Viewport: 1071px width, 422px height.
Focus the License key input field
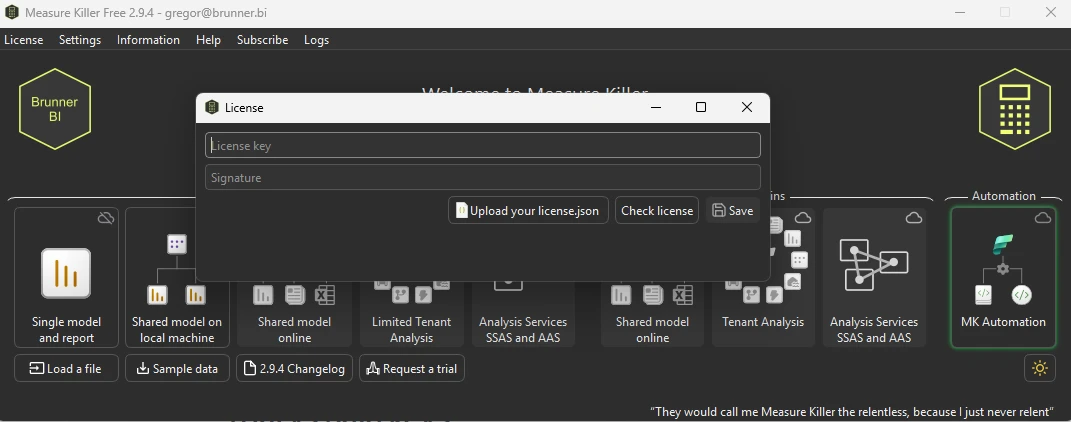[x=483, y=145]
